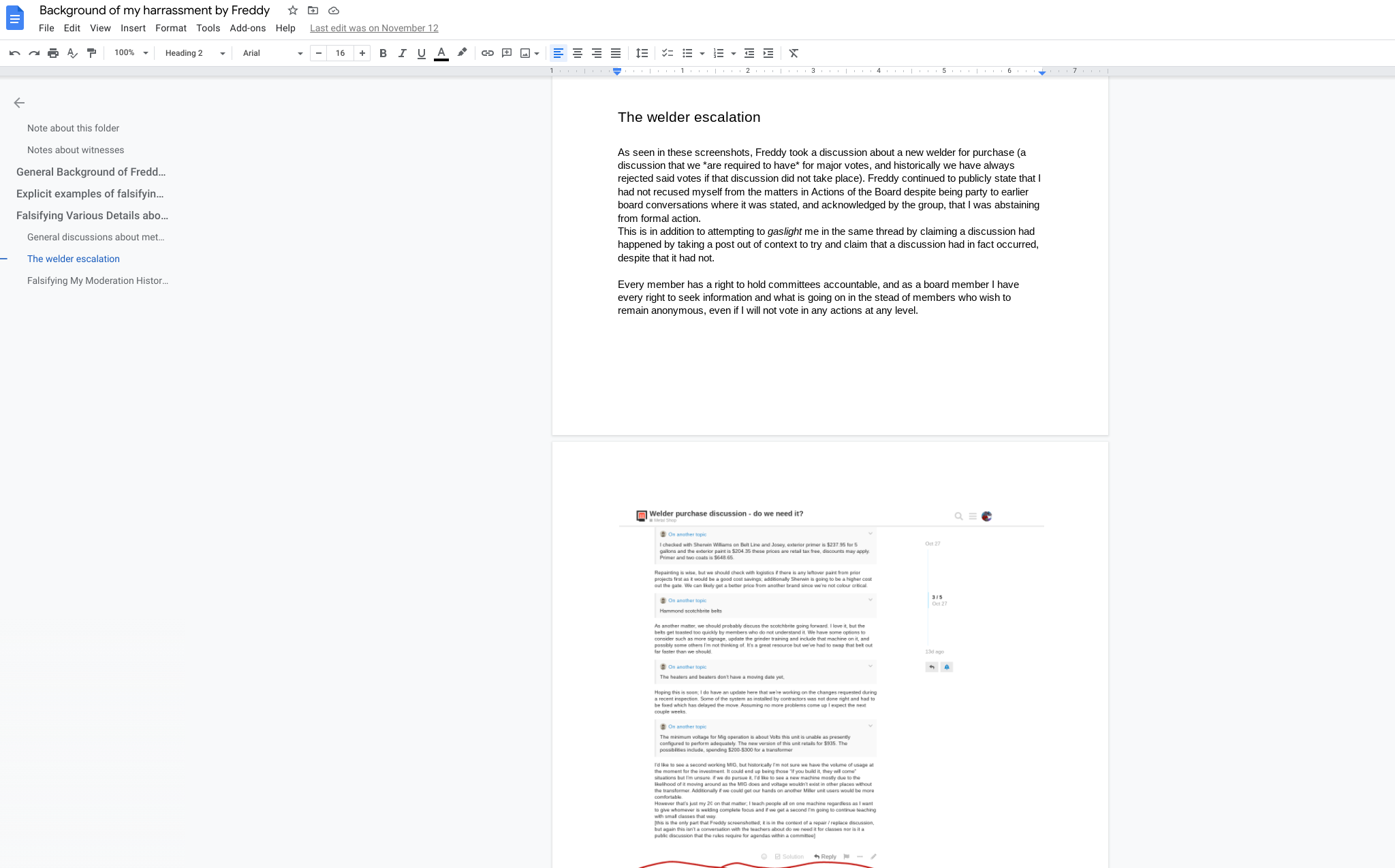Click the Clear formatting icon
The height and width of the screenshot is (868, 1395).
pyautogui.click(x=794, y=53)
